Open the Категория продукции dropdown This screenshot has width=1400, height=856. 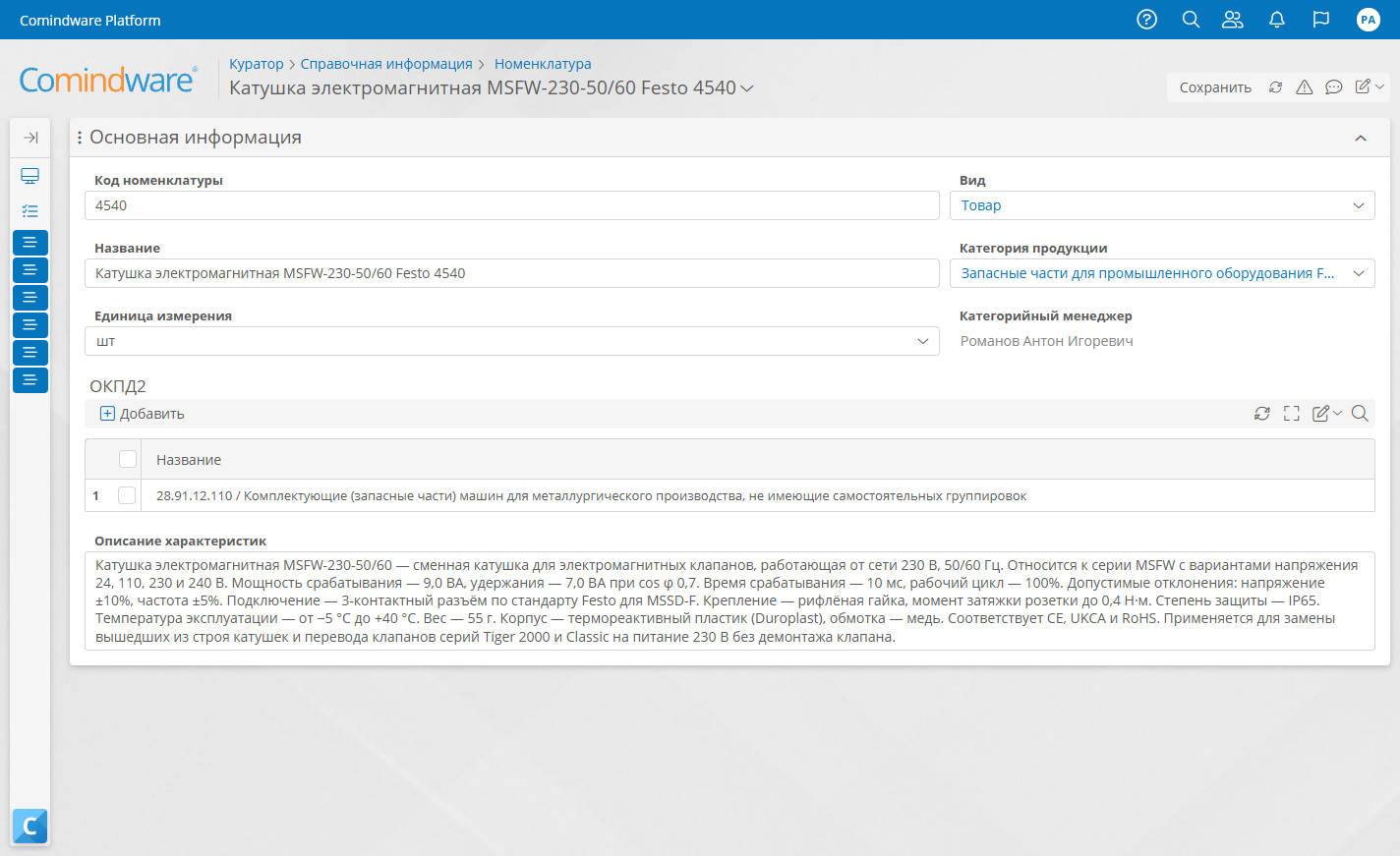1162,273
